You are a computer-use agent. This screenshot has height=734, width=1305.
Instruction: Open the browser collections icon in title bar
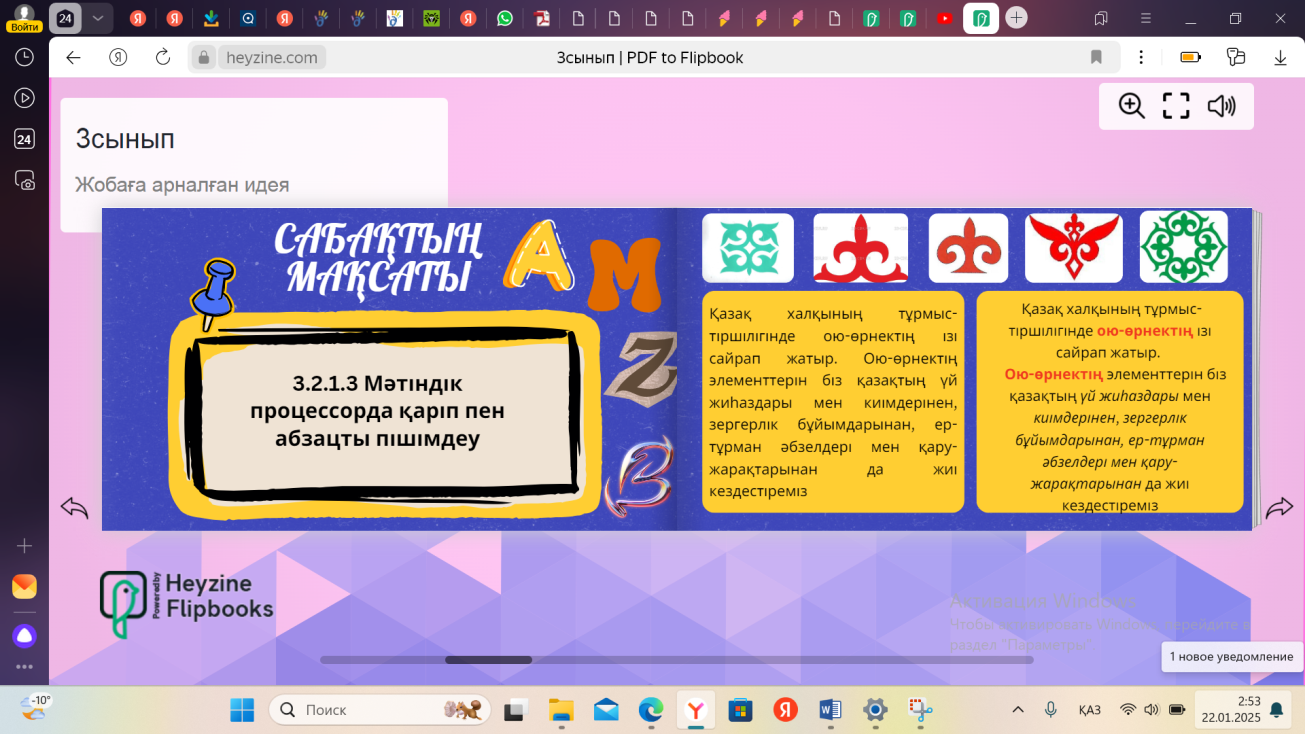pos(1101,18)
